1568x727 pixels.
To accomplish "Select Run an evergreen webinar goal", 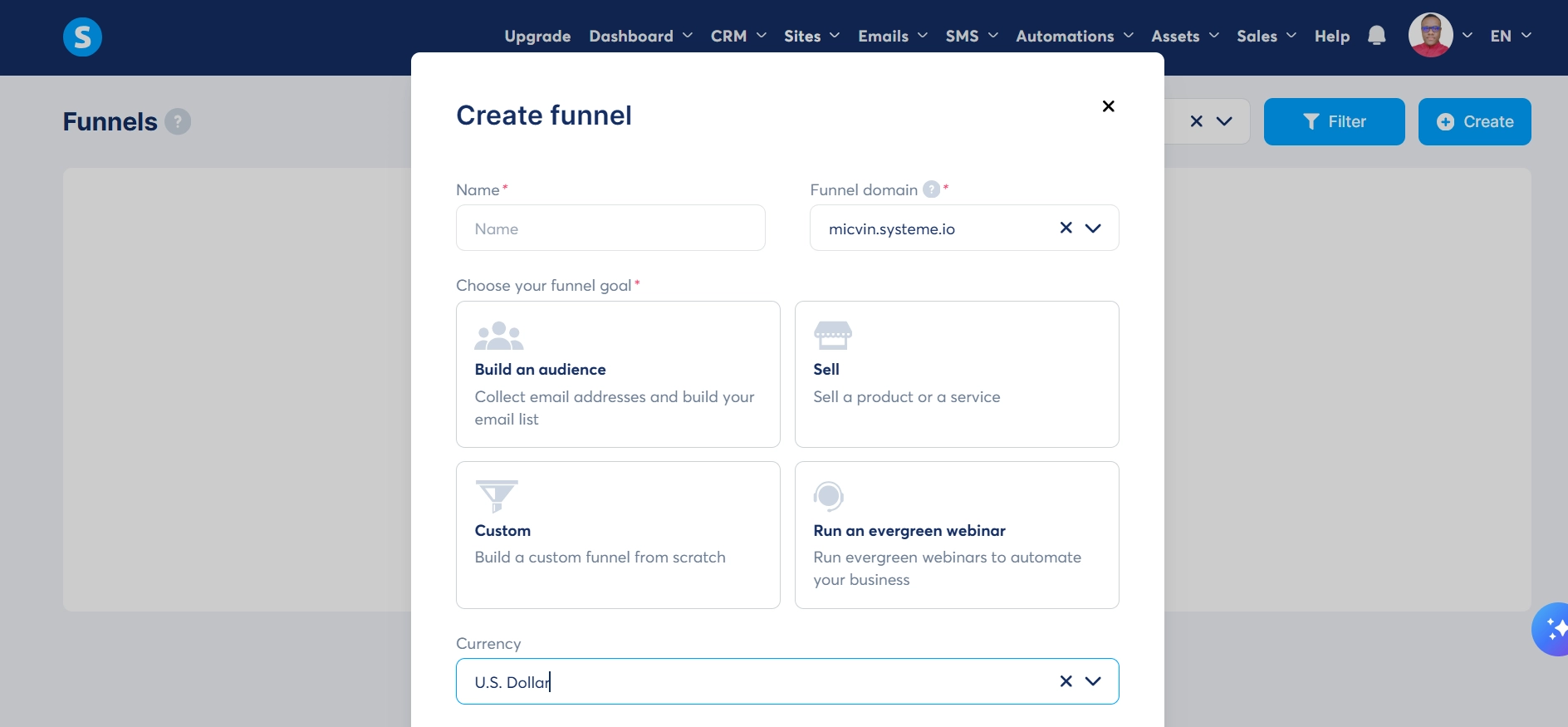I will [x=957, y=535].
